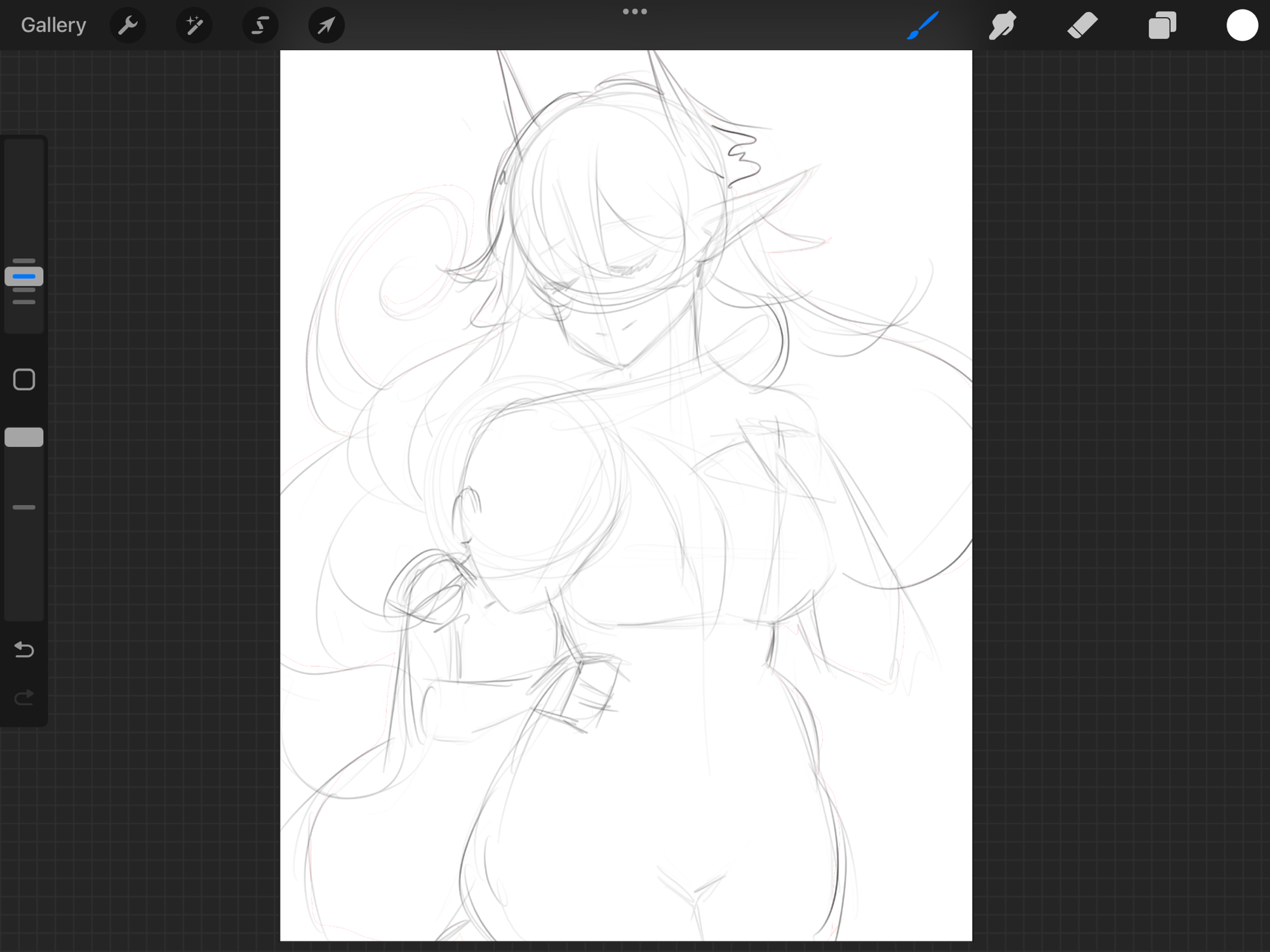Open the Gallery
1270x952 pixels.
click(53, 25)
